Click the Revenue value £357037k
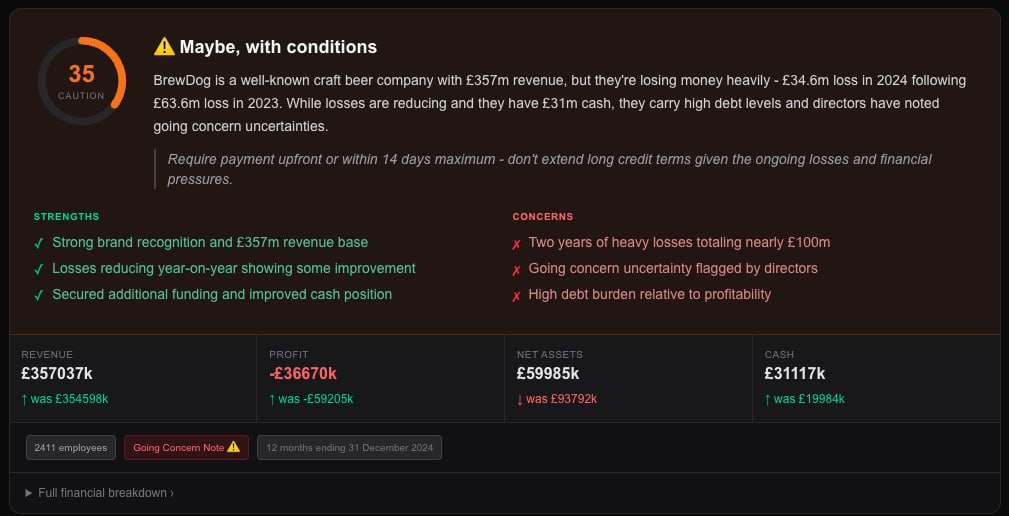The width and height of the screenshot is (1009, 516). [x=59, y=374]
